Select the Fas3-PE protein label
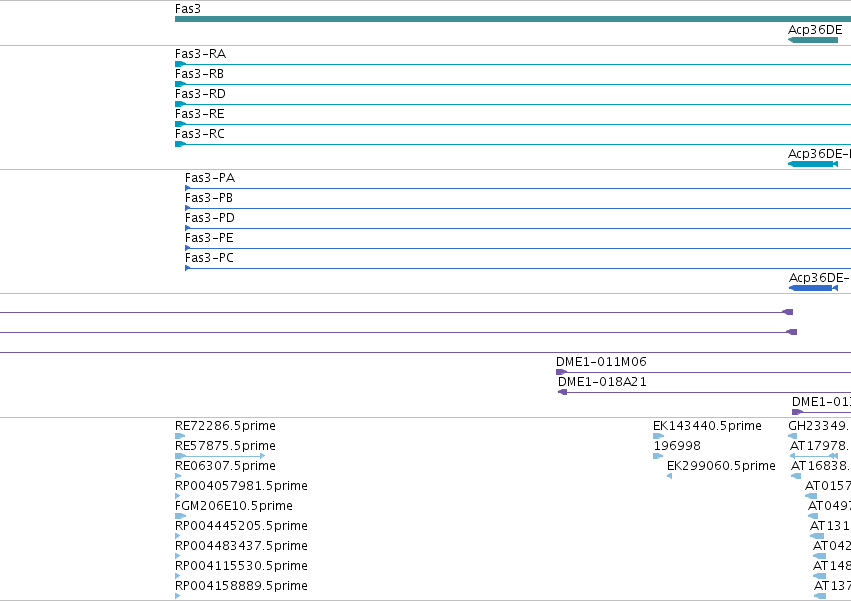Viewport: 851px width, 601px height. tap(209, 238)
